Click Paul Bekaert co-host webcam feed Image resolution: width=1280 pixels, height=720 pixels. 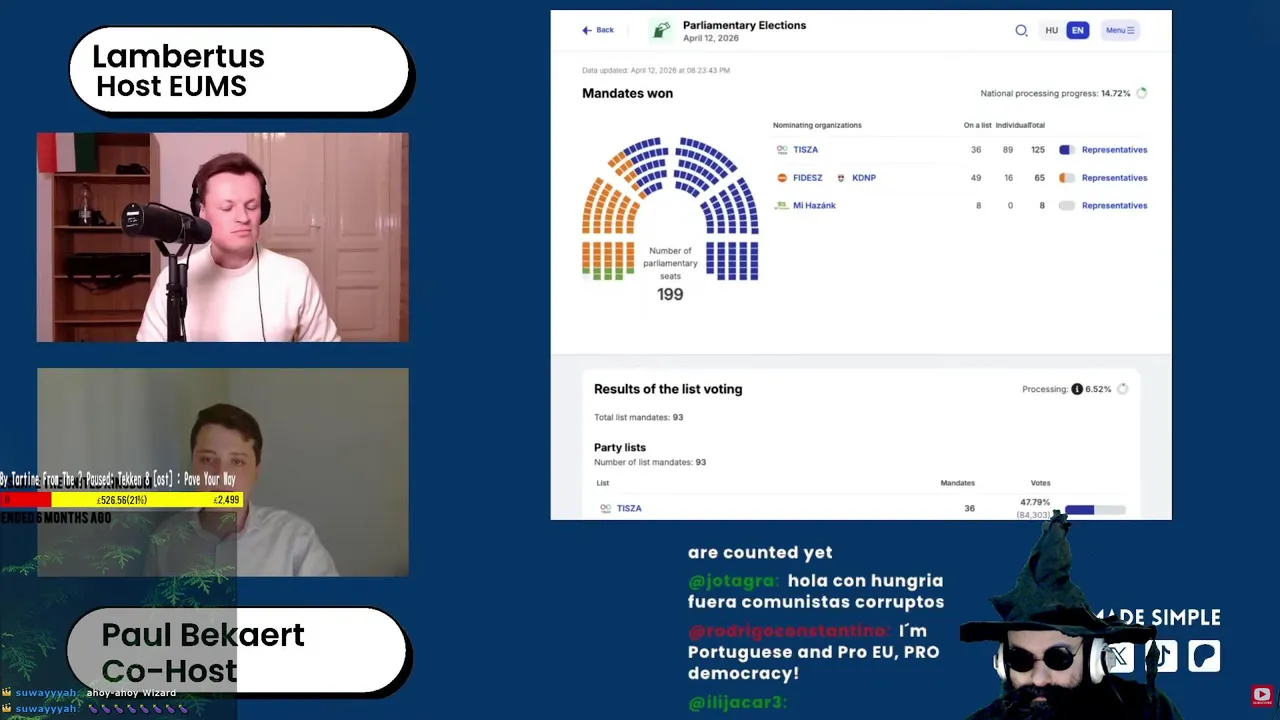click(223, 472)
